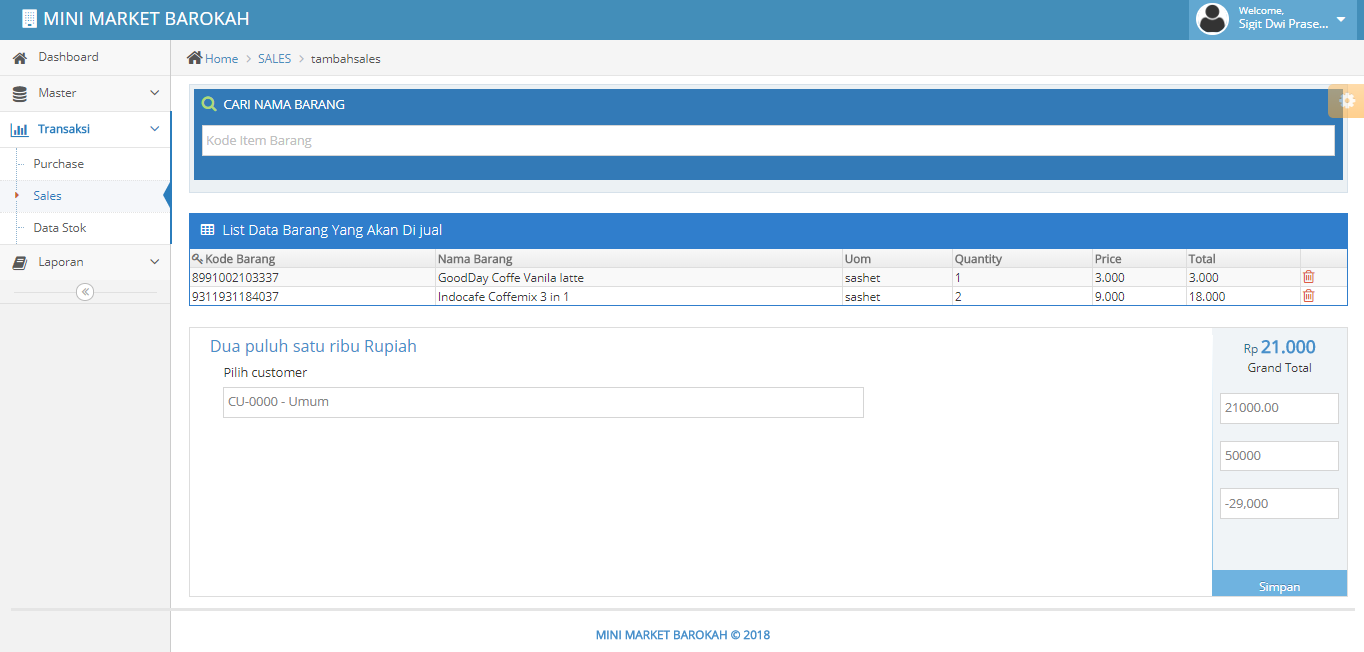Open the settings gear panel button

click(1346, 101)
